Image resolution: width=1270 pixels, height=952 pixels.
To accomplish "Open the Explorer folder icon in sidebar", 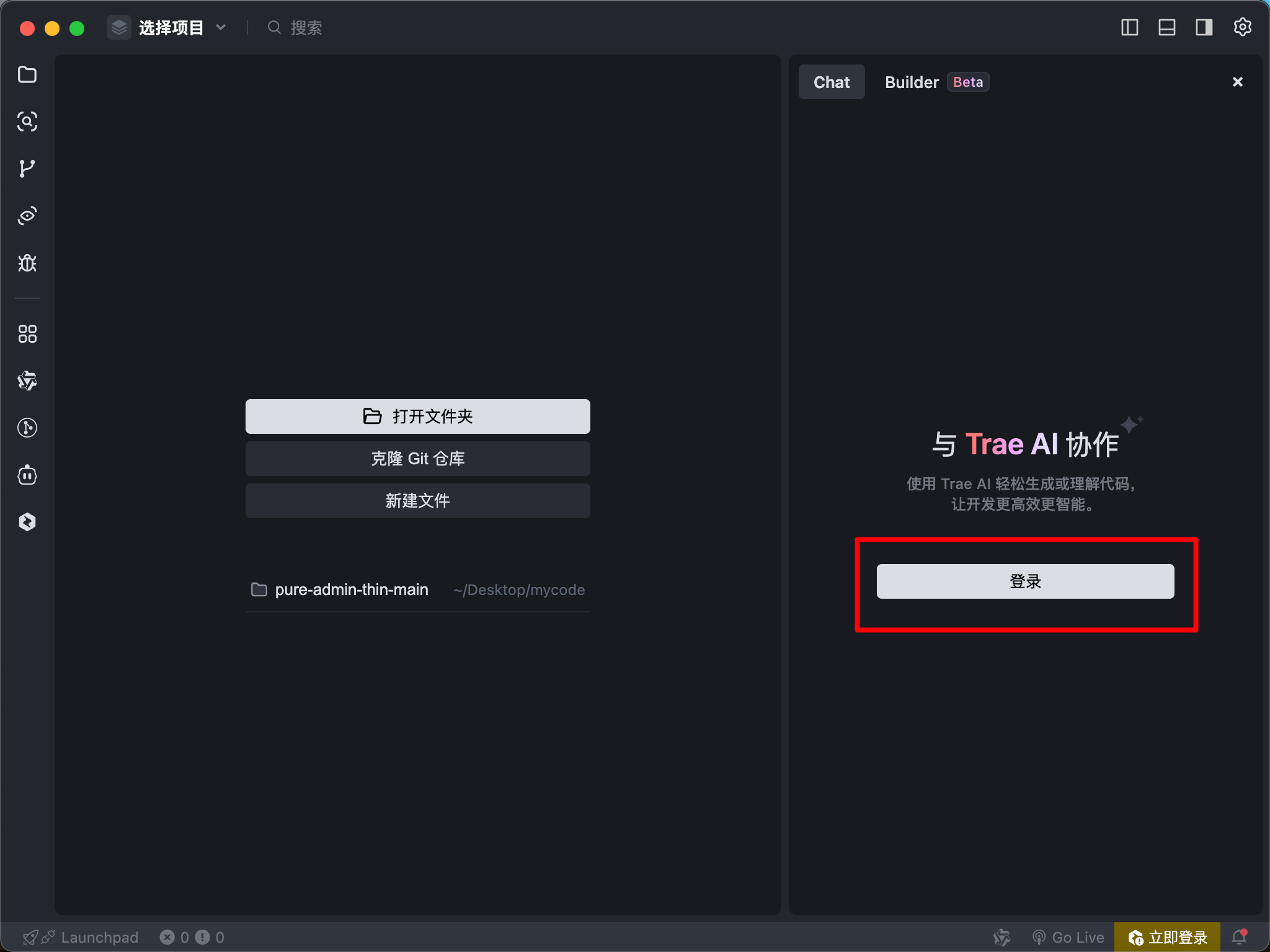I will (27, 74).
